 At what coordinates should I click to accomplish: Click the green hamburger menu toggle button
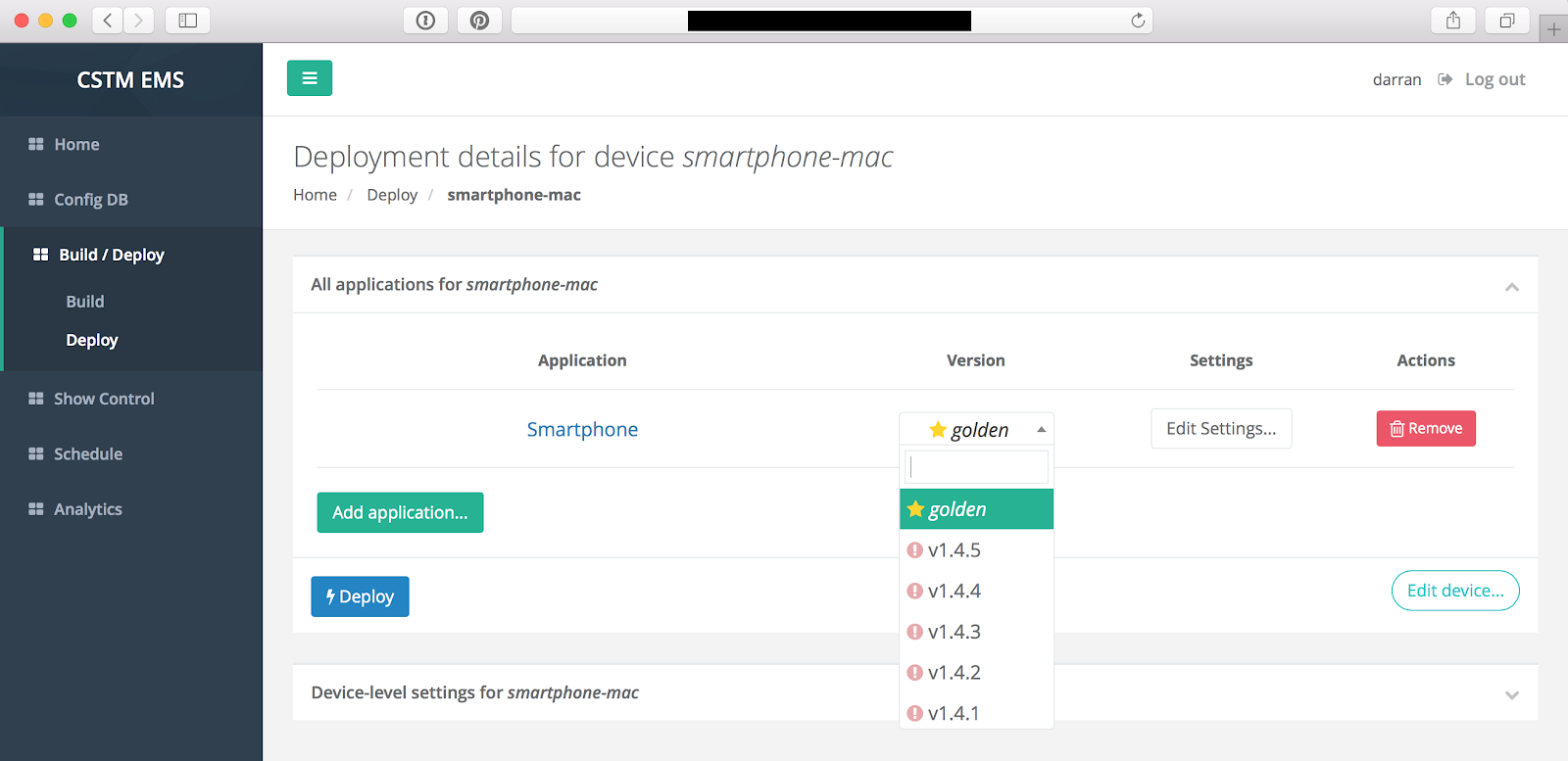(309, 78)
